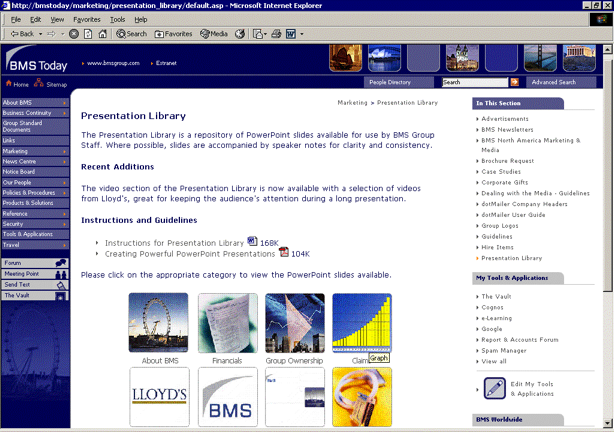615x432 pixels.
Task: Click the browser Home toolbar icon
Action: (x=103, y=33)
